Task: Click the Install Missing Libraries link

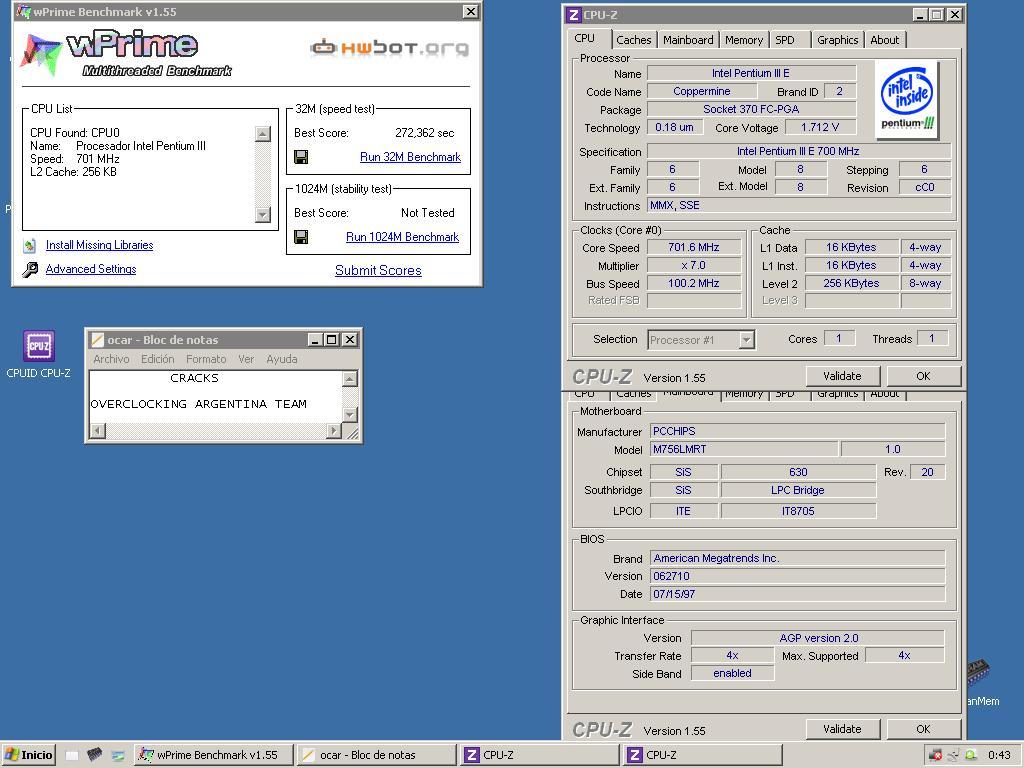Action: click(99, 246)
